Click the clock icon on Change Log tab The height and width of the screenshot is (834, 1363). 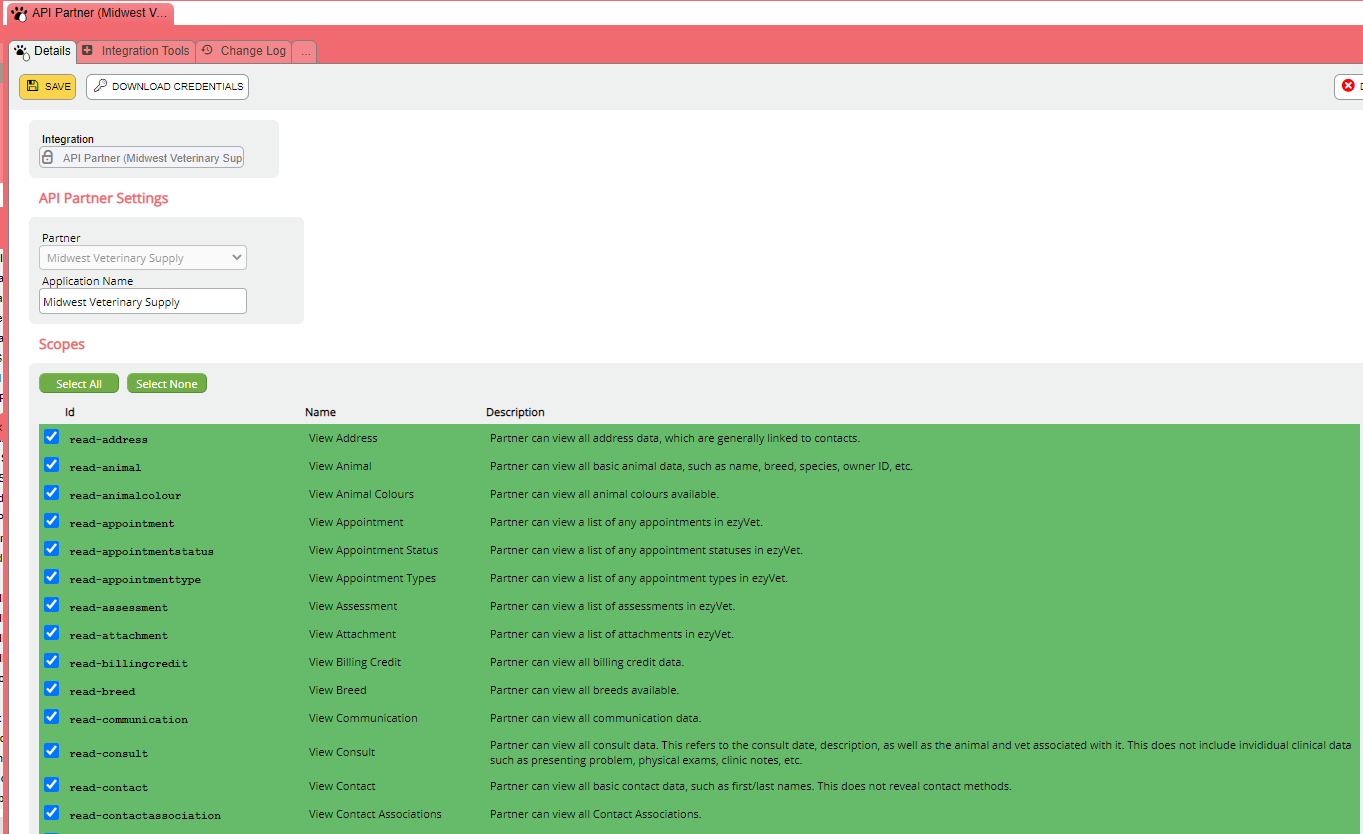pos(207,51)
